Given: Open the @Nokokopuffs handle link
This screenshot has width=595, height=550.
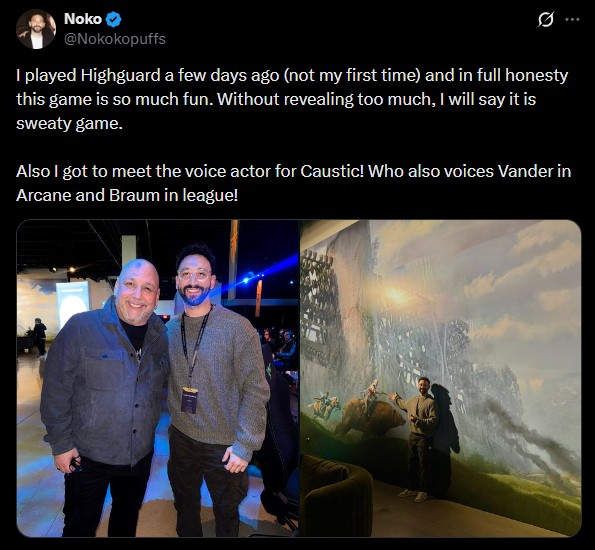Looking at the screenshot, I should [x=115, y=39].
